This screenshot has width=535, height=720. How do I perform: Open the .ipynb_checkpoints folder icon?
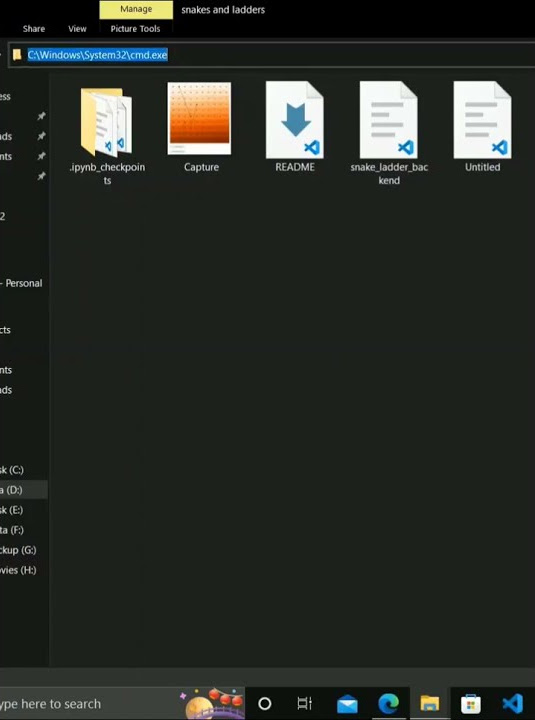(107, 122)
